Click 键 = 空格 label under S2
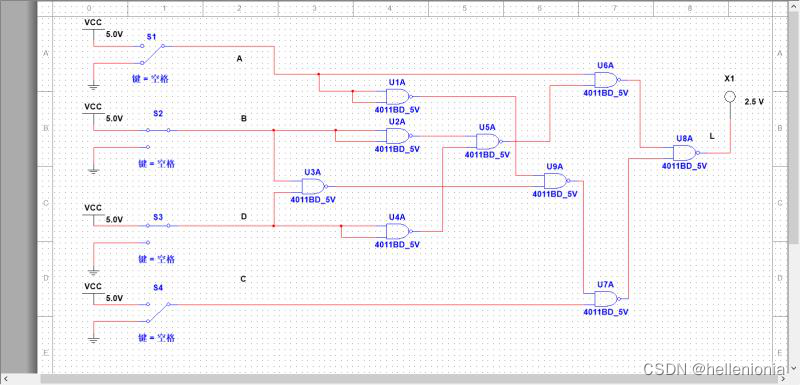This screenshot has width=800, height=385. pyautogui.click(x=156, y=164)
